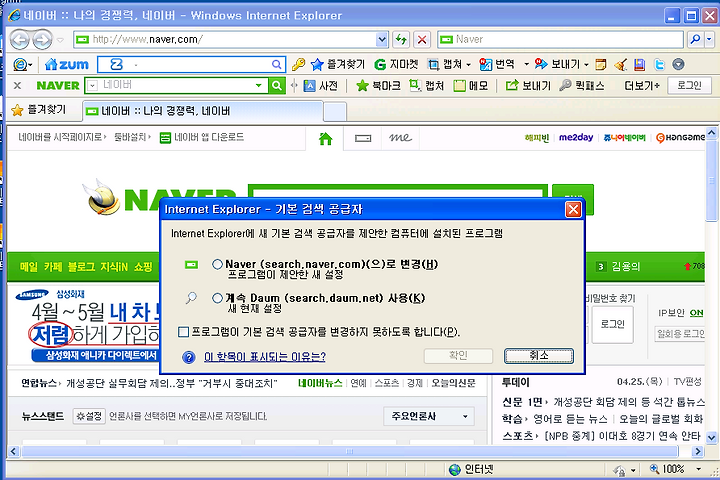
Task: Click 보내기 send tool in zum toolbar
Action: [x=557, y=64]
